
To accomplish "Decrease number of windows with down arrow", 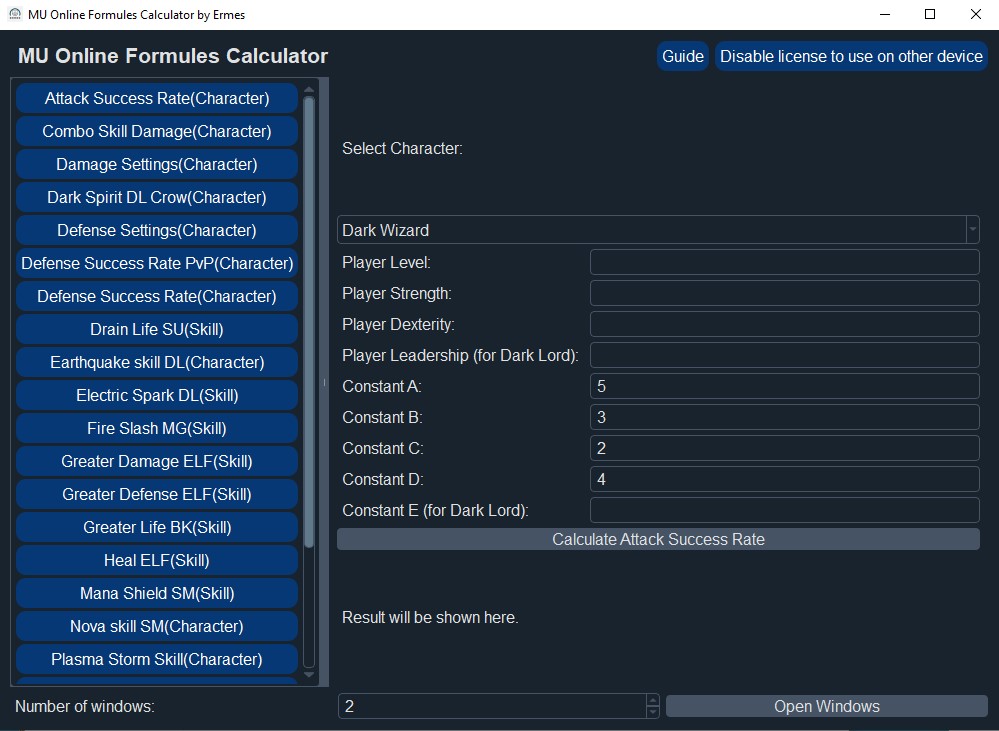I will tap(653, 712).
